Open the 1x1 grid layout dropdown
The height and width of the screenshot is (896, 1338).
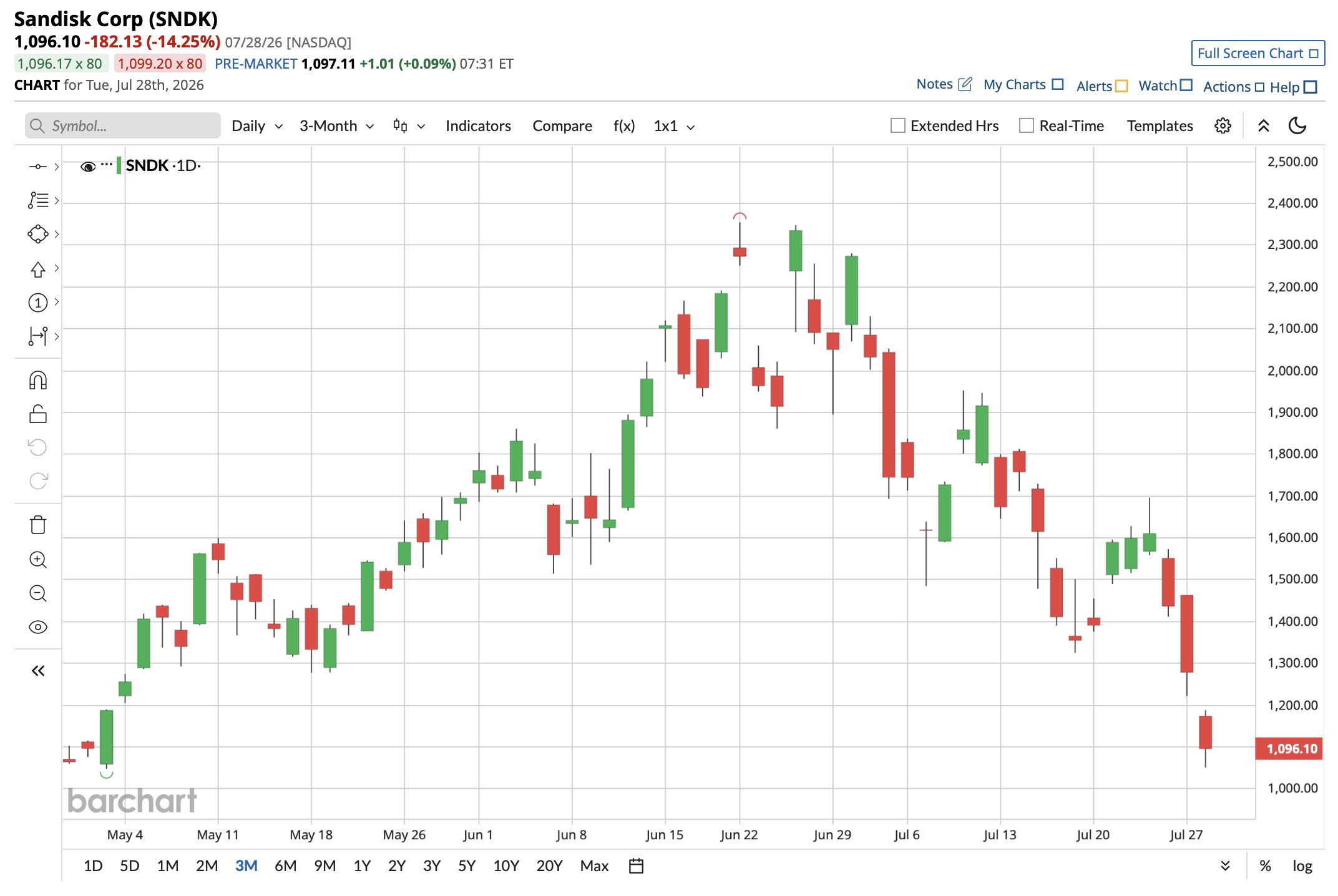pos(674,126)
